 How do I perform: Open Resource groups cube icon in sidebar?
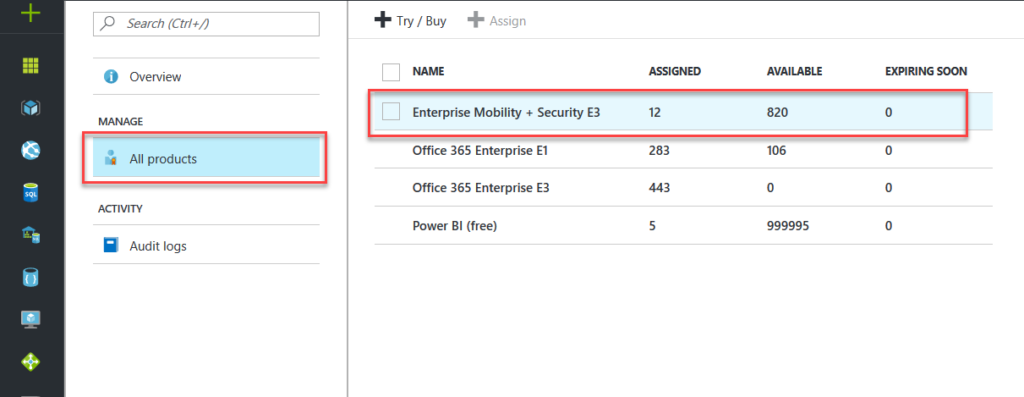(31, 108)
